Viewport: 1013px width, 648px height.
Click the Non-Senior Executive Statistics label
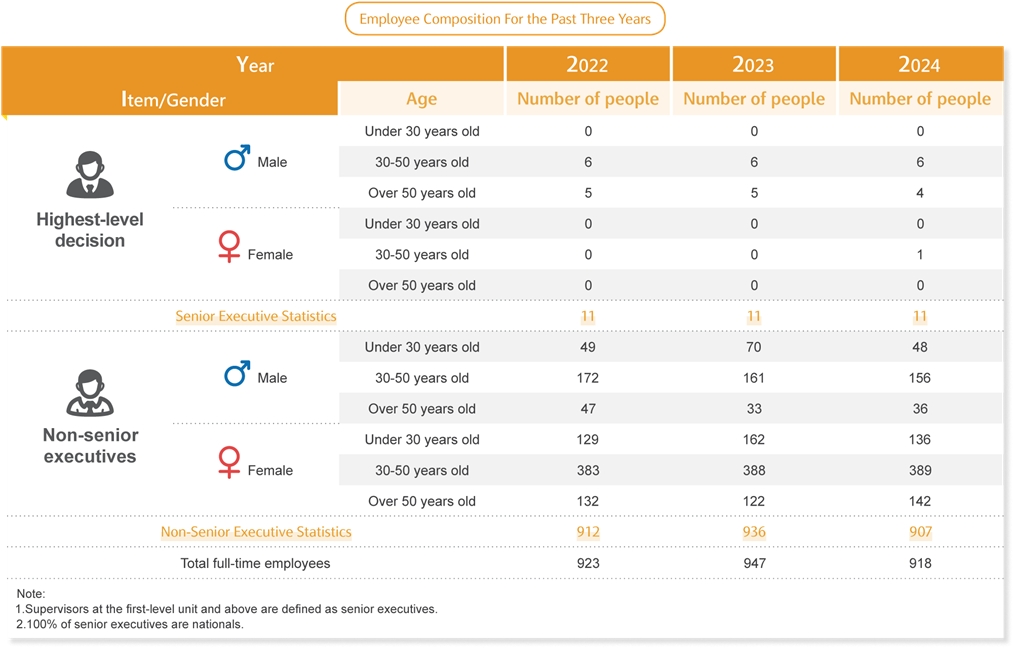pyautogui.click(x=256, y=532)
